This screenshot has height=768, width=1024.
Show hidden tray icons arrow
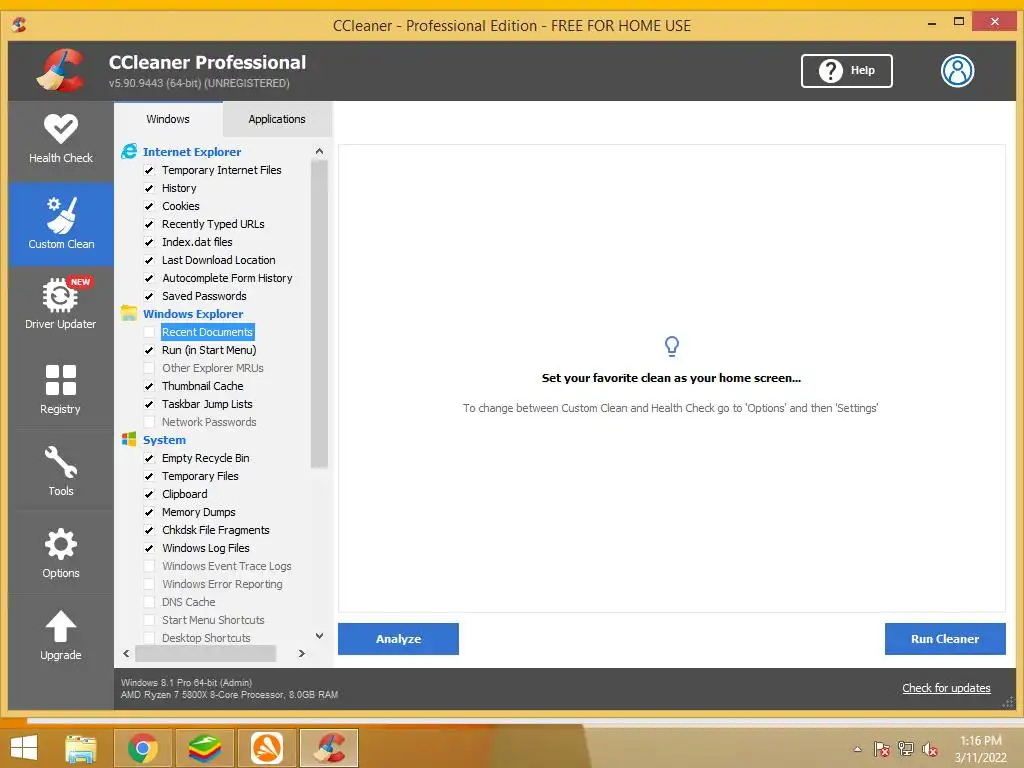click(857, 749)
